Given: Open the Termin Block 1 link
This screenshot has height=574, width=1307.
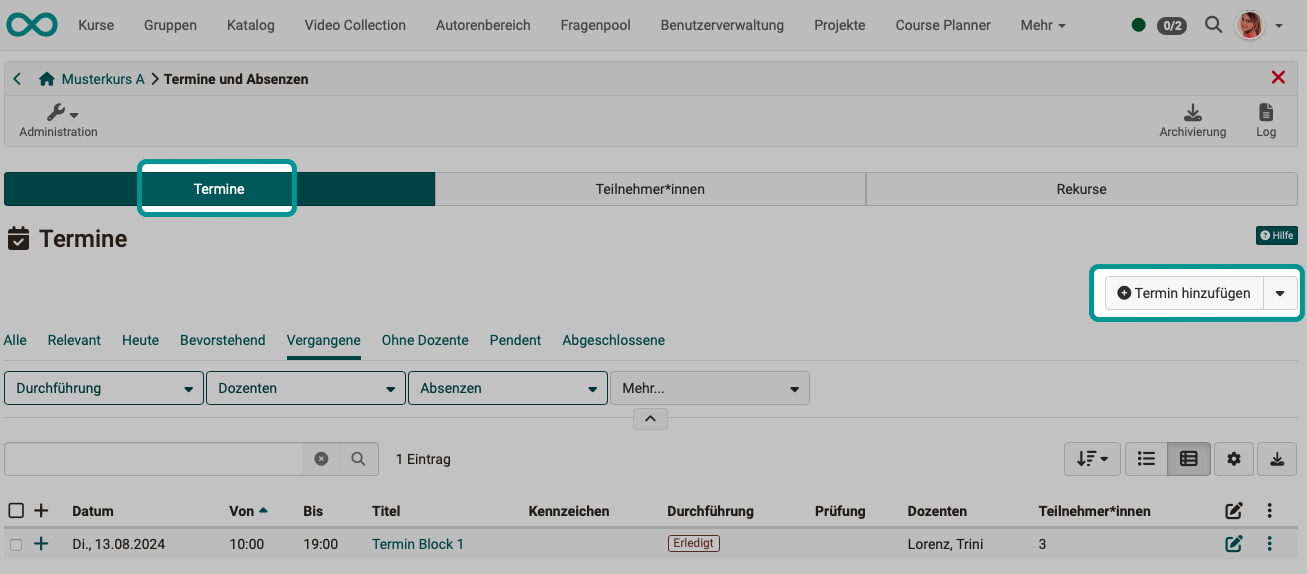Looking at the screenshot, I should (x=418, y=545).
